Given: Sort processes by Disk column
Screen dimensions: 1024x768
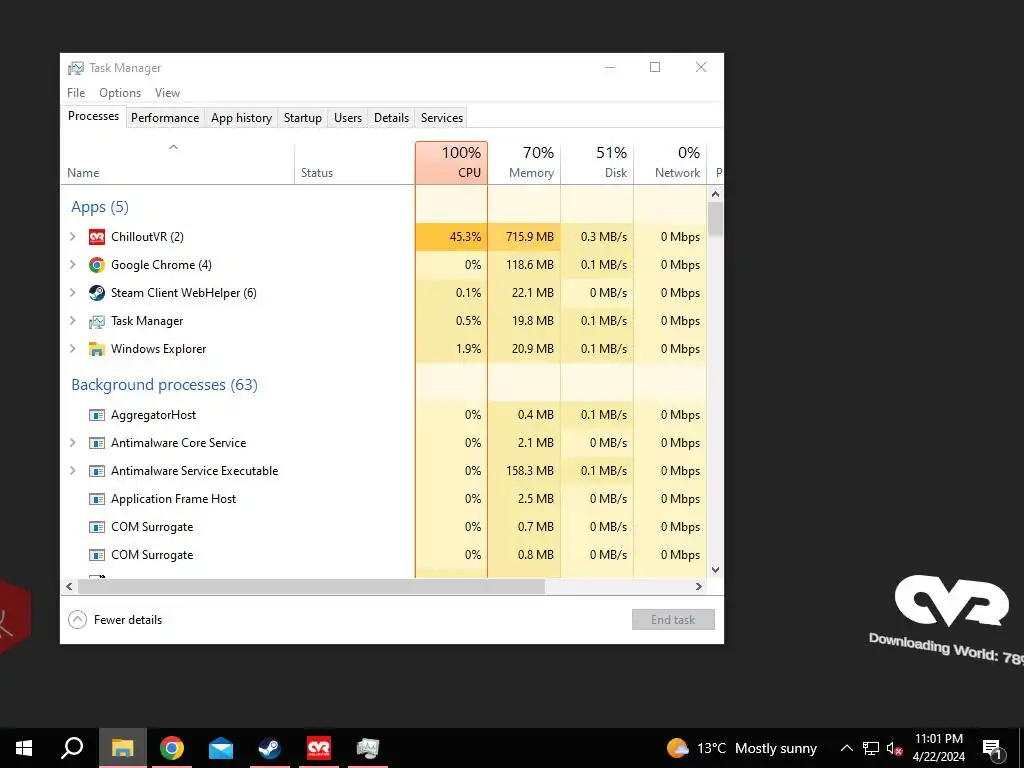Looking at the screenshot, I should (x=598, y=163).
